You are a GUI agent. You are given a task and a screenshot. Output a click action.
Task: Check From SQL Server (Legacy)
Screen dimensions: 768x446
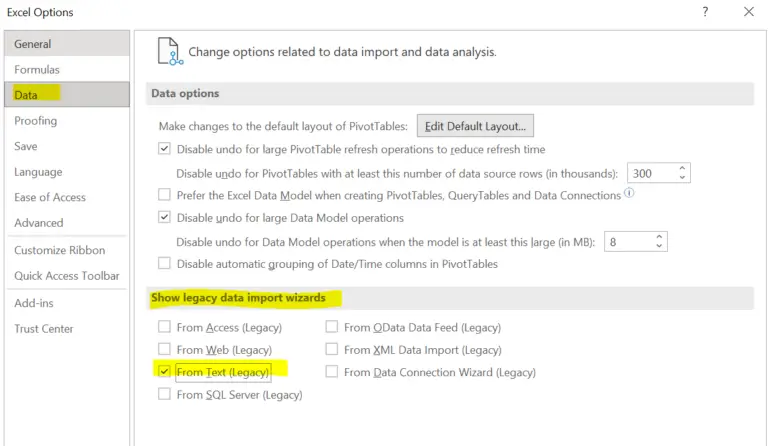[164, 394]
